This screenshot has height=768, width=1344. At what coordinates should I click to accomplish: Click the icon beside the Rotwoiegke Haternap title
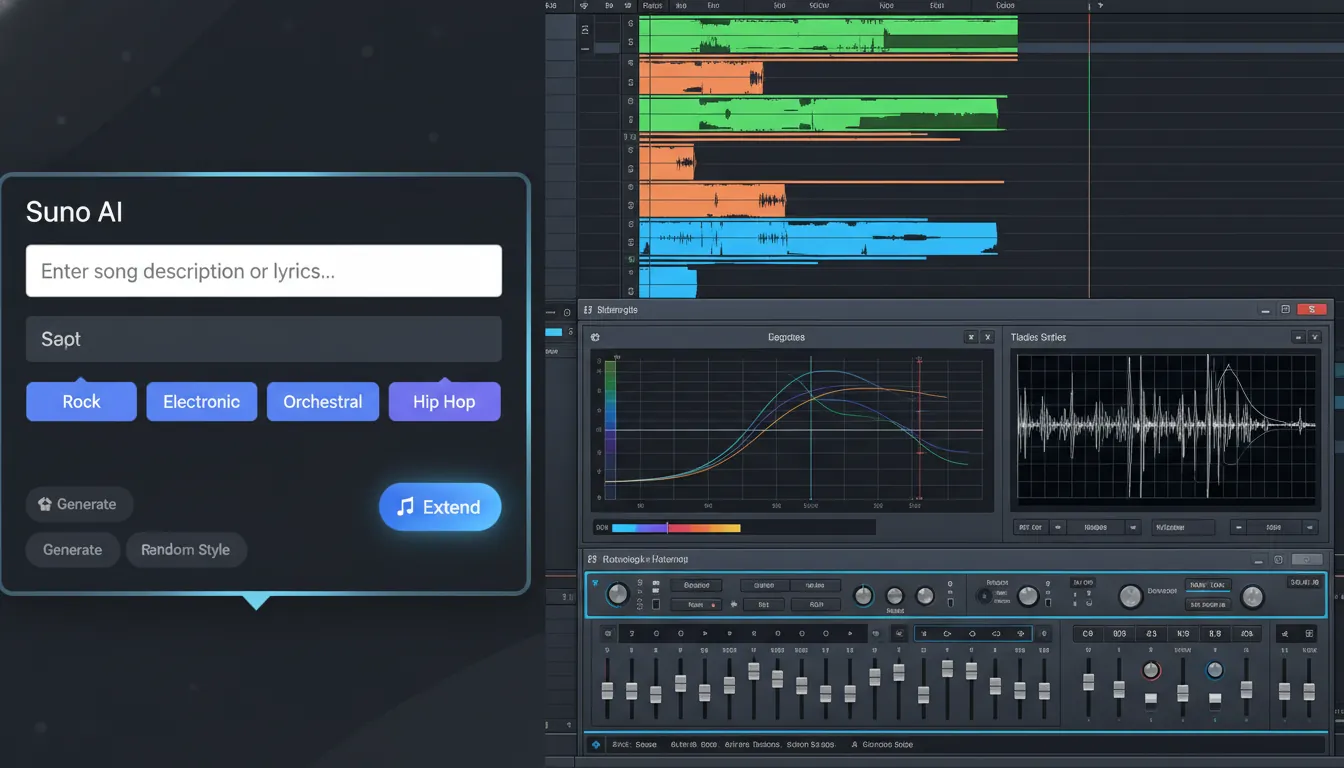coord(592,559)
